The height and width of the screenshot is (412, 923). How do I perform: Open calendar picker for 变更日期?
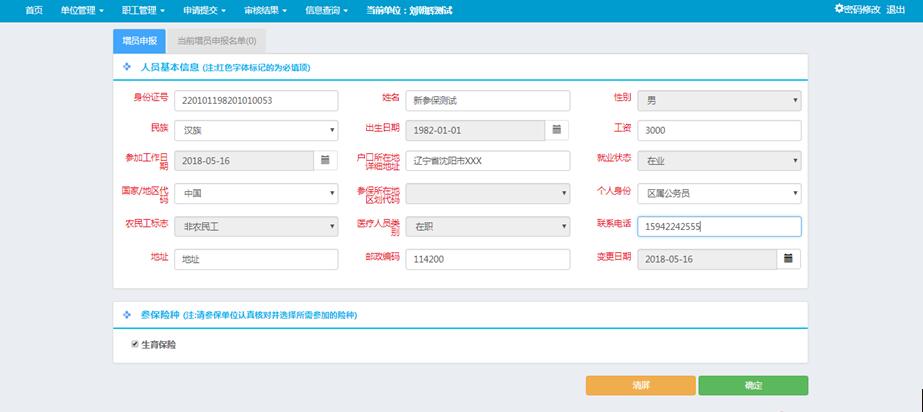coord(788,258)
